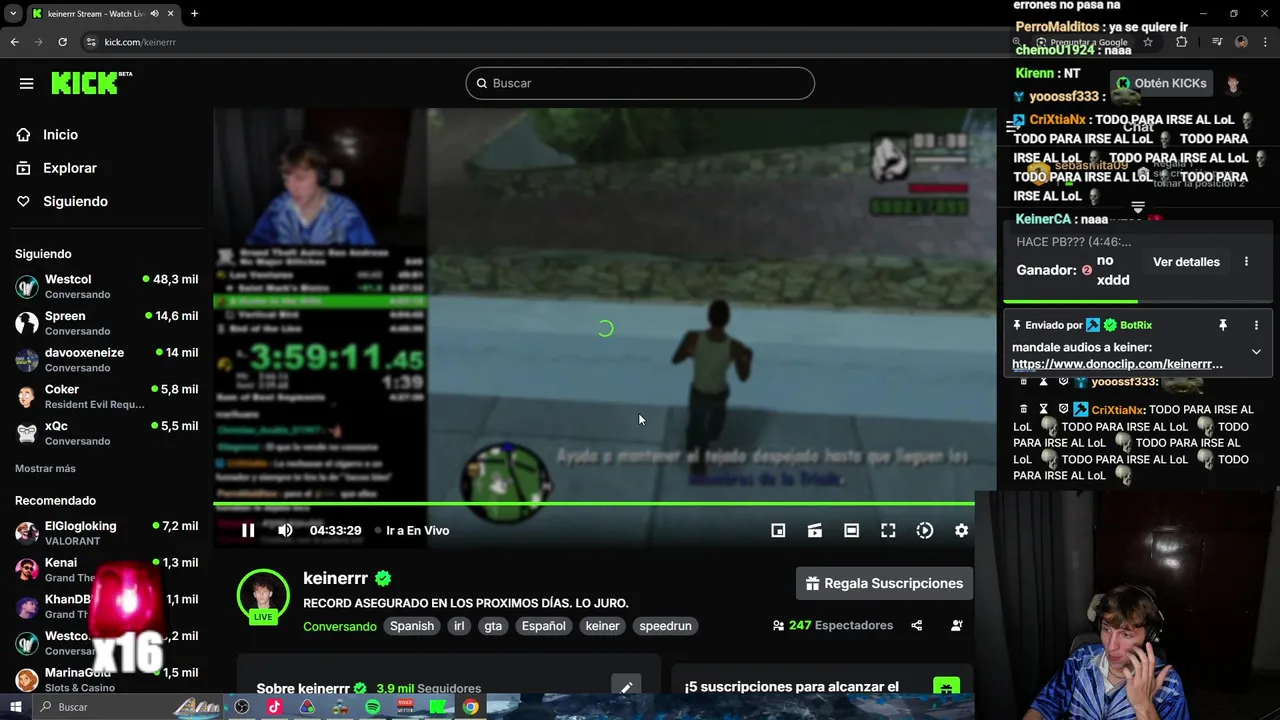The width and height of the screenshot is (1280, 720).
Task: Open ElGlogloking recommended channel
Action: click(x=106, y=533)
